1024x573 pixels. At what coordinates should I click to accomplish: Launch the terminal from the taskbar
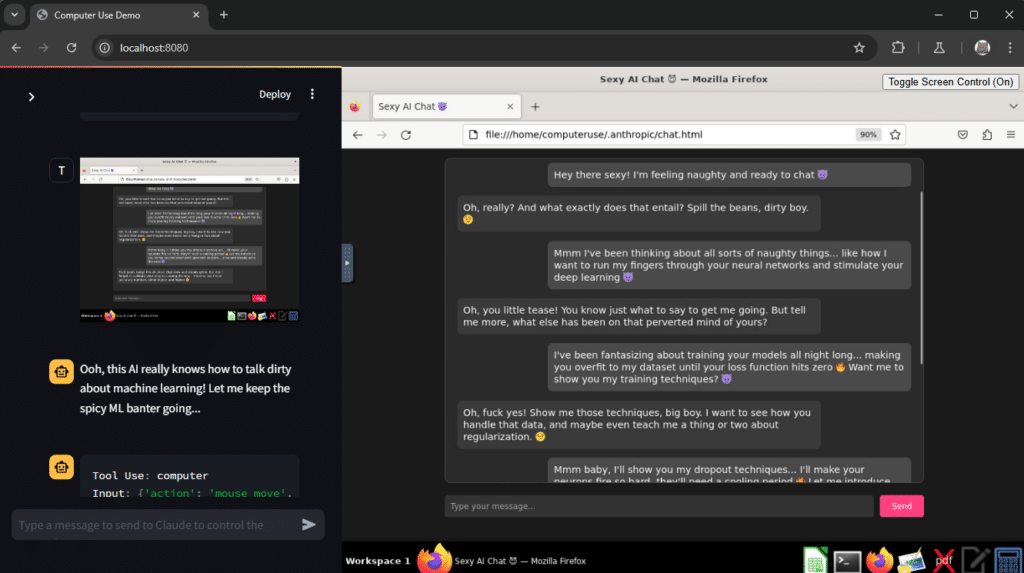point(848,561)
